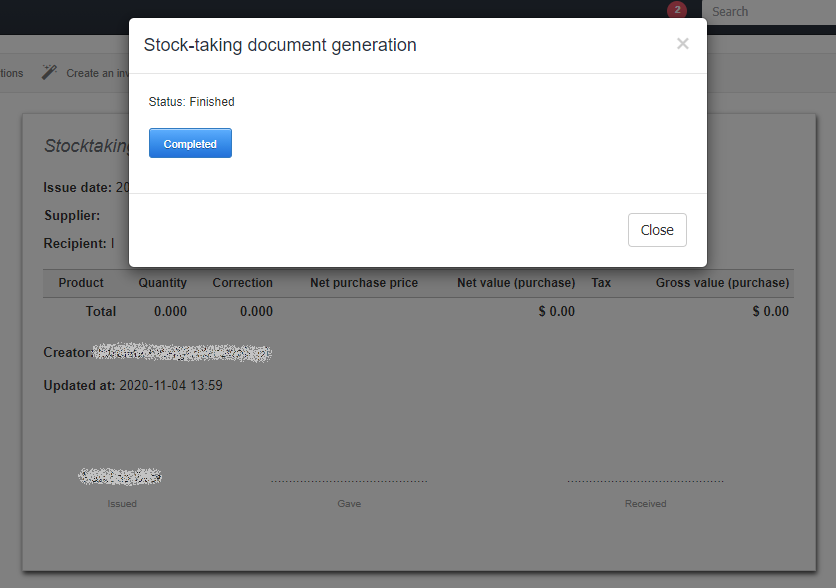
Task: Click the Received signature line
Action: (x=645, y=480)
